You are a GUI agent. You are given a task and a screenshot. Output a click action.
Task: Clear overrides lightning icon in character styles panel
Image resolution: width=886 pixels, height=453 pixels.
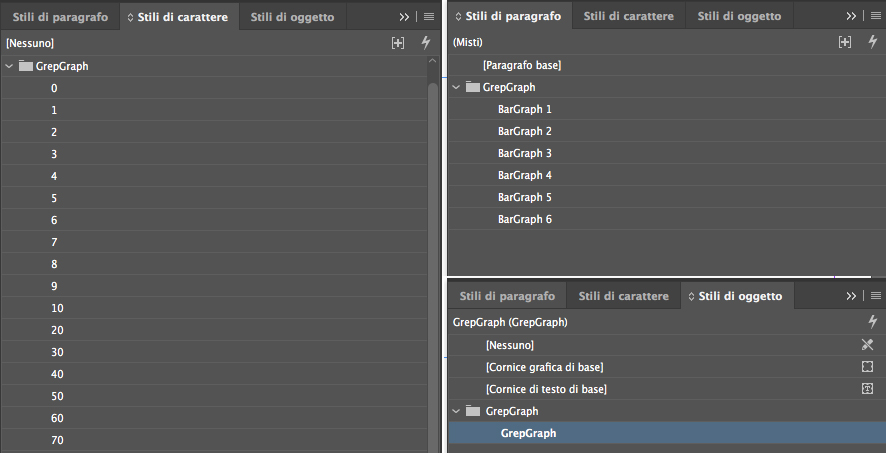426,43
